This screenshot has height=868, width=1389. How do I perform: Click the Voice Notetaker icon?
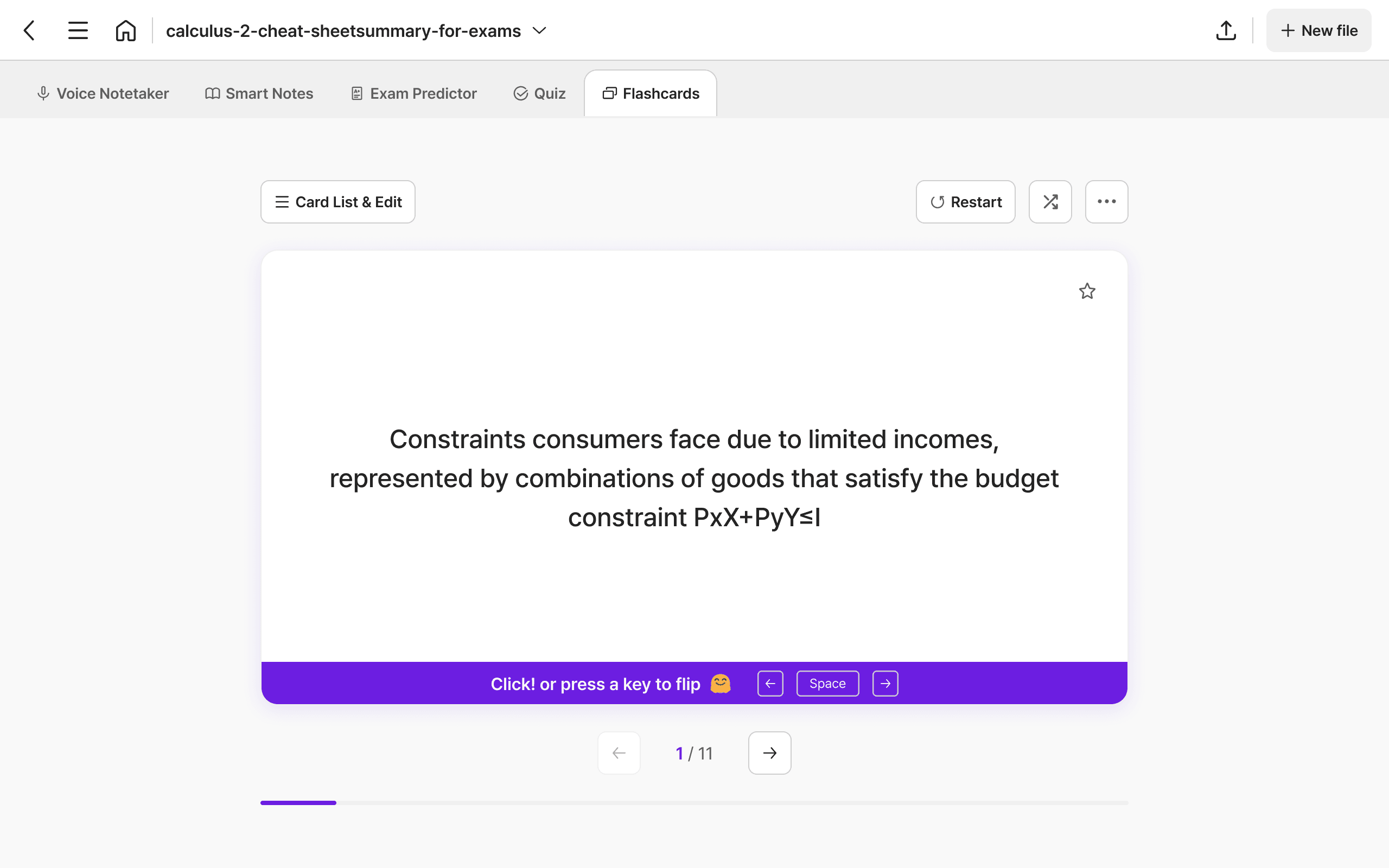tap(41, 93)
